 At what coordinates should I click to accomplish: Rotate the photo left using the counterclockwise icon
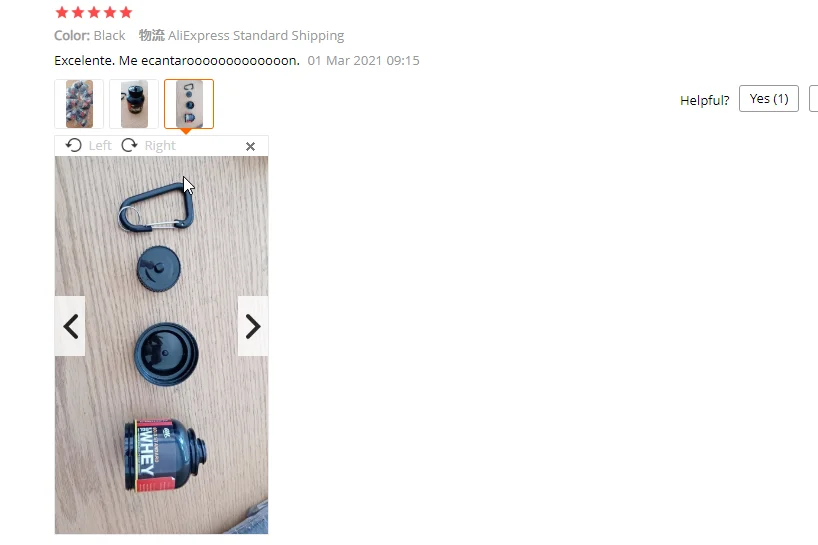[x=74, y=145]
